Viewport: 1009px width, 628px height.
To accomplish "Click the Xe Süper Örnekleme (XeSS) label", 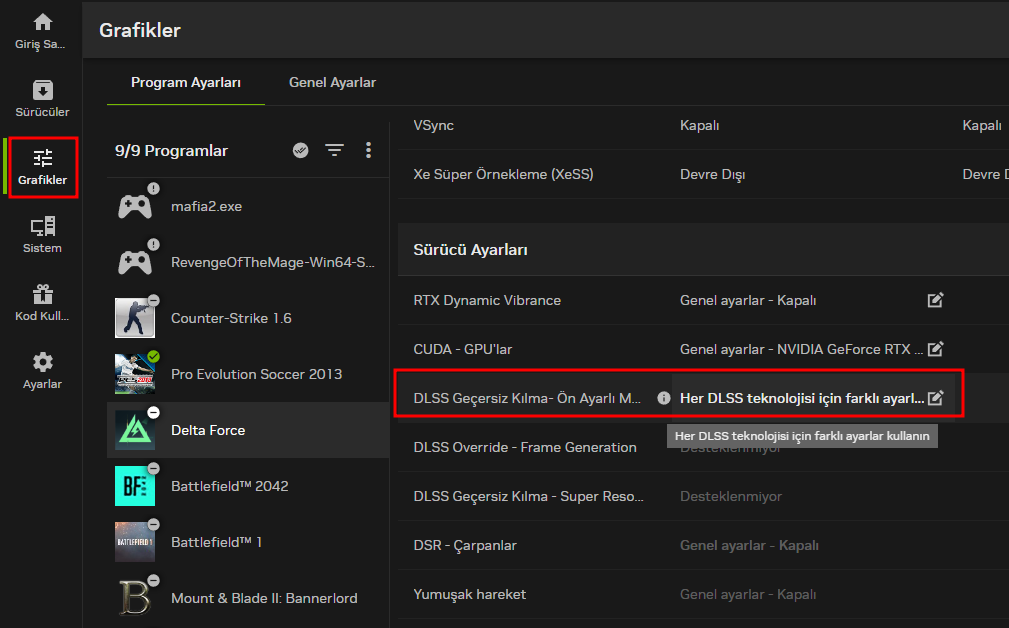I will click(503, 174).
